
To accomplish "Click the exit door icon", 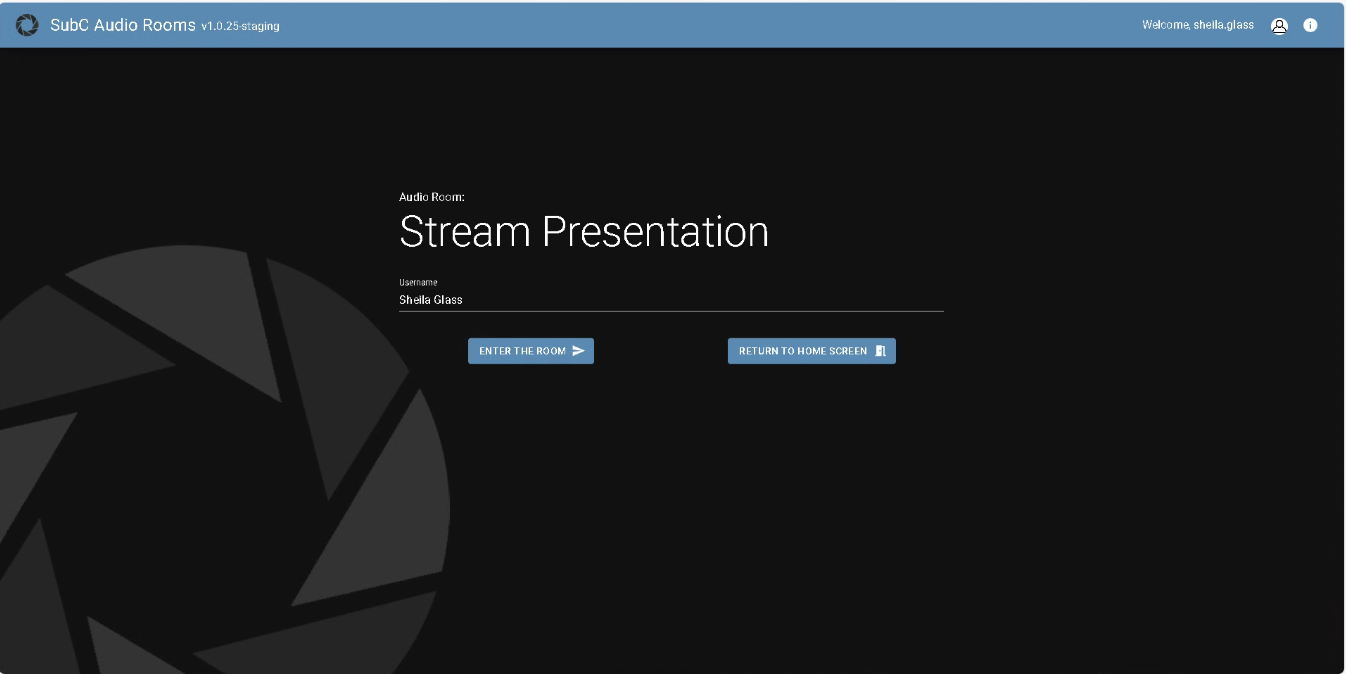I will tap(880, 351).
